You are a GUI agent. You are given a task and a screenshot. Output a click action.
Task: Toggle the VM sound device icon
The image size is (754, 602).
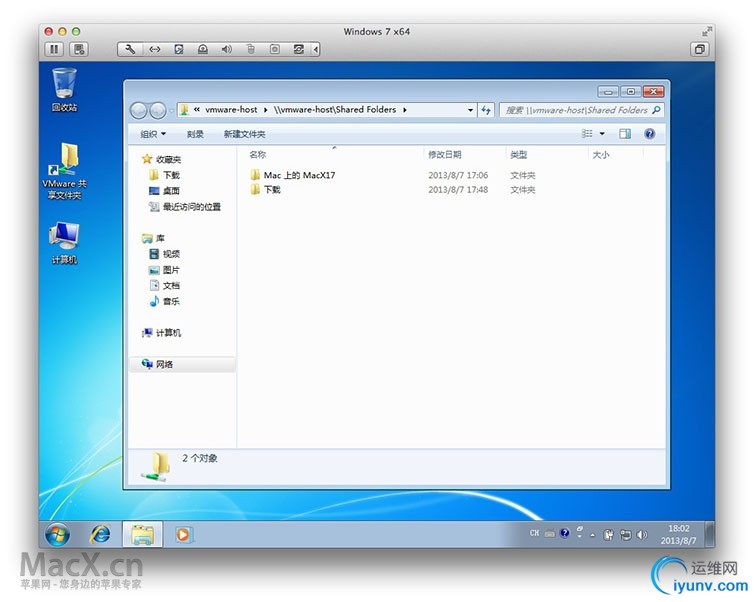point(226,49)
